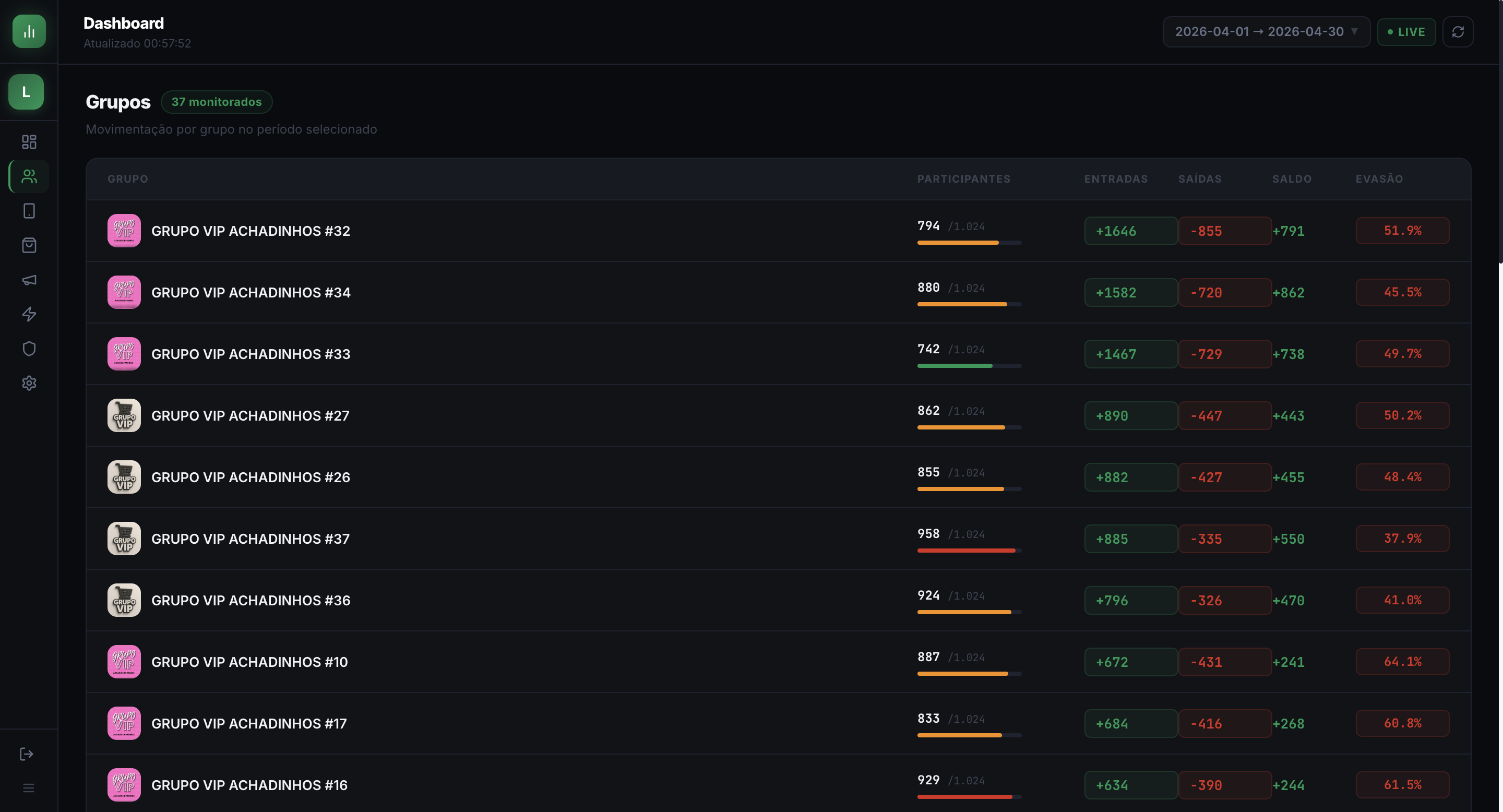Click the avatar of GRUPO VIP ACHADINHOS #34

[124, 292]
